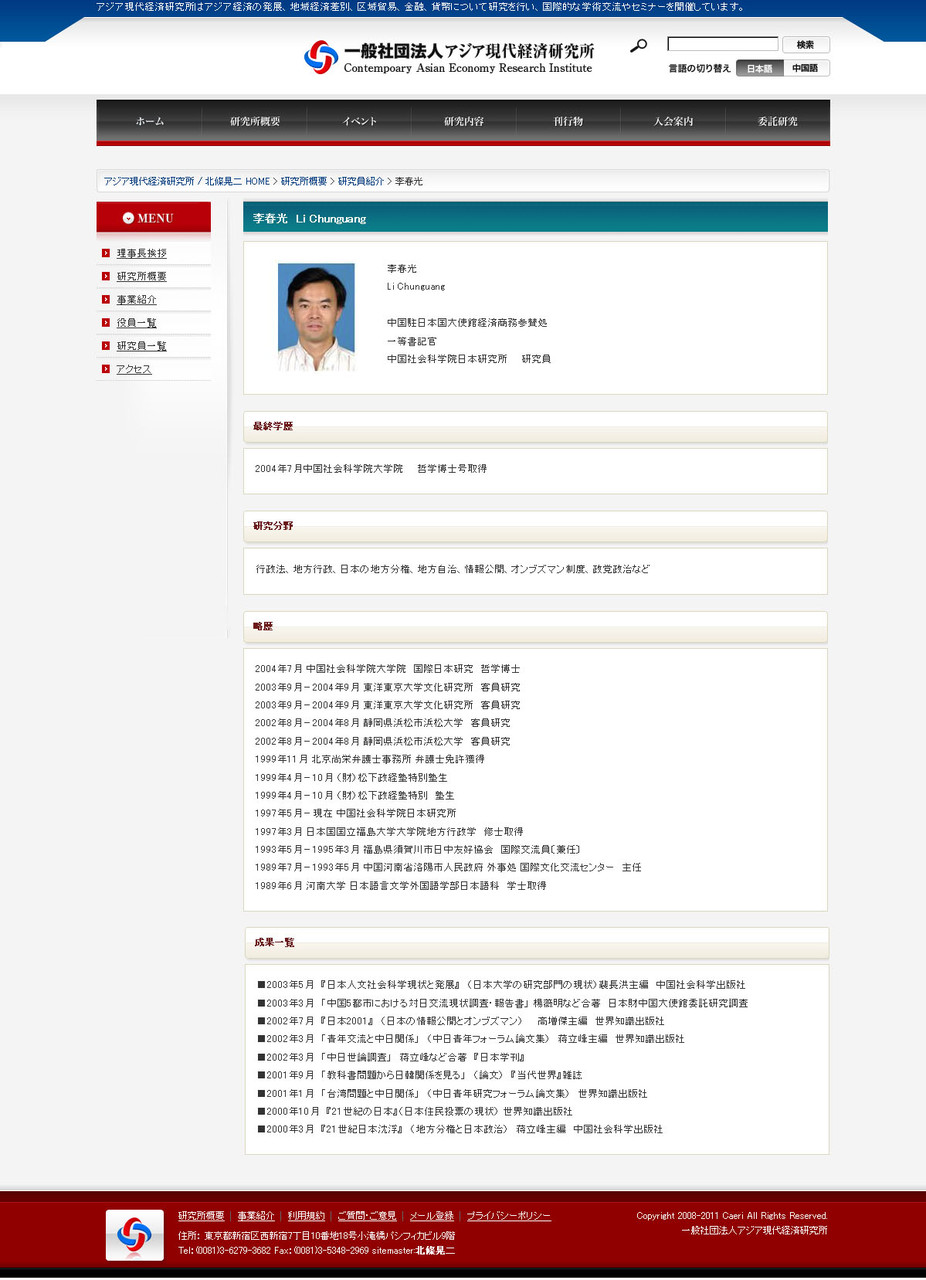The image size is (926, 1280).
Task: Click the footer Caeri logo image
Action: click(135, 1235)
